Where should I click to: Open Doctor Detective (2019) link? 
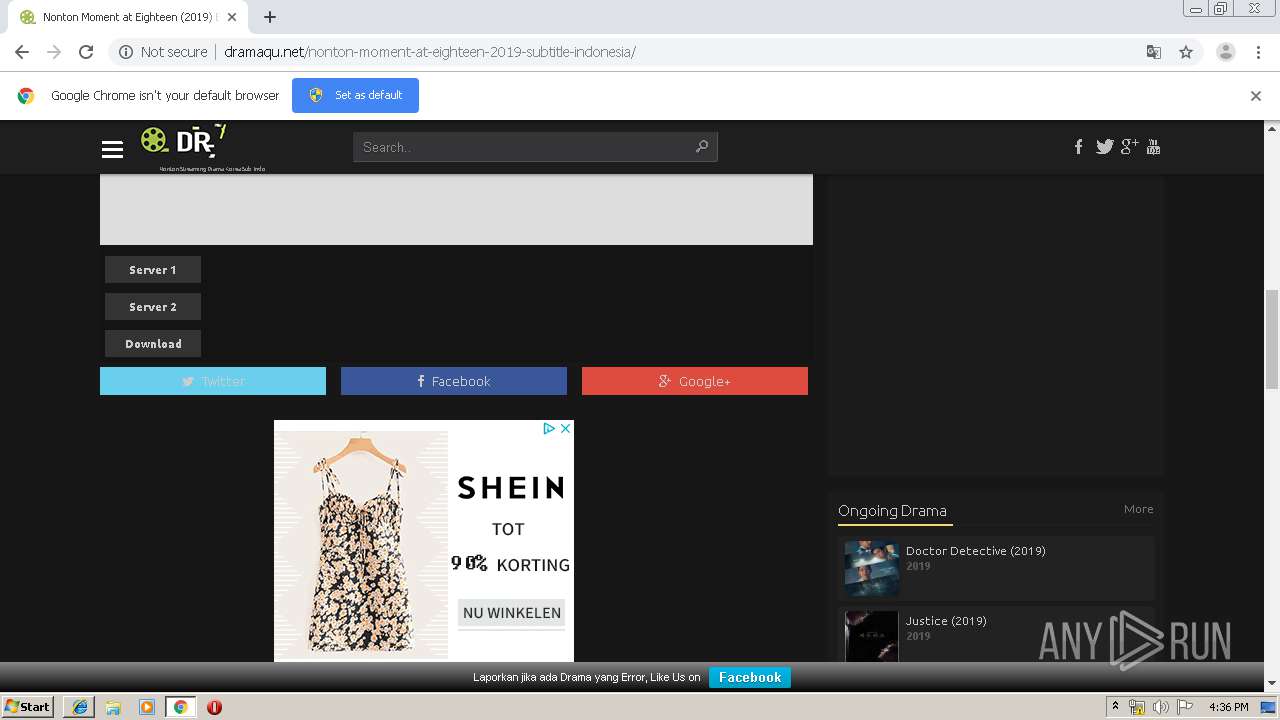[x=976, y=551]
